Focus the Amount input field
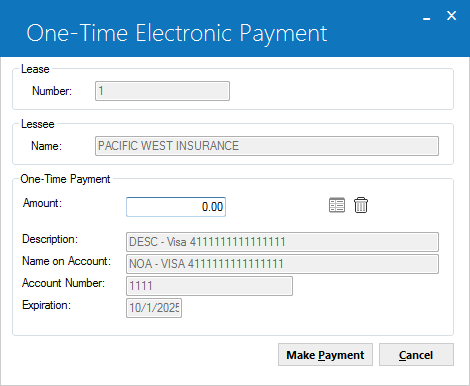 click(176, 207)
